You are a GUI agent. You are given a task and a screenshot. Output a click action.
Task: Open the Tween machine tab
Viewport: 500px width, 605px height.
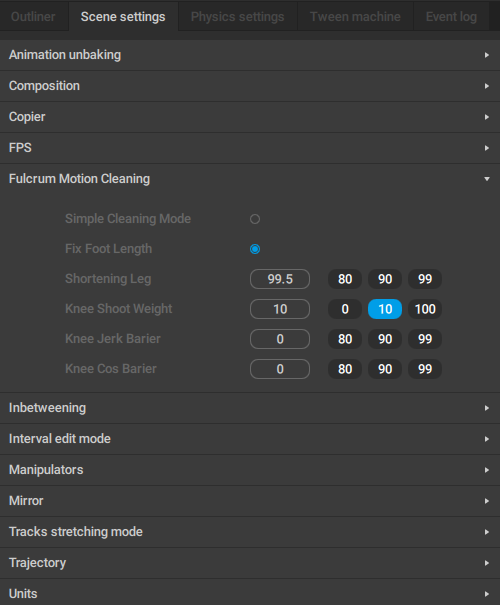(x=355, y=17)
